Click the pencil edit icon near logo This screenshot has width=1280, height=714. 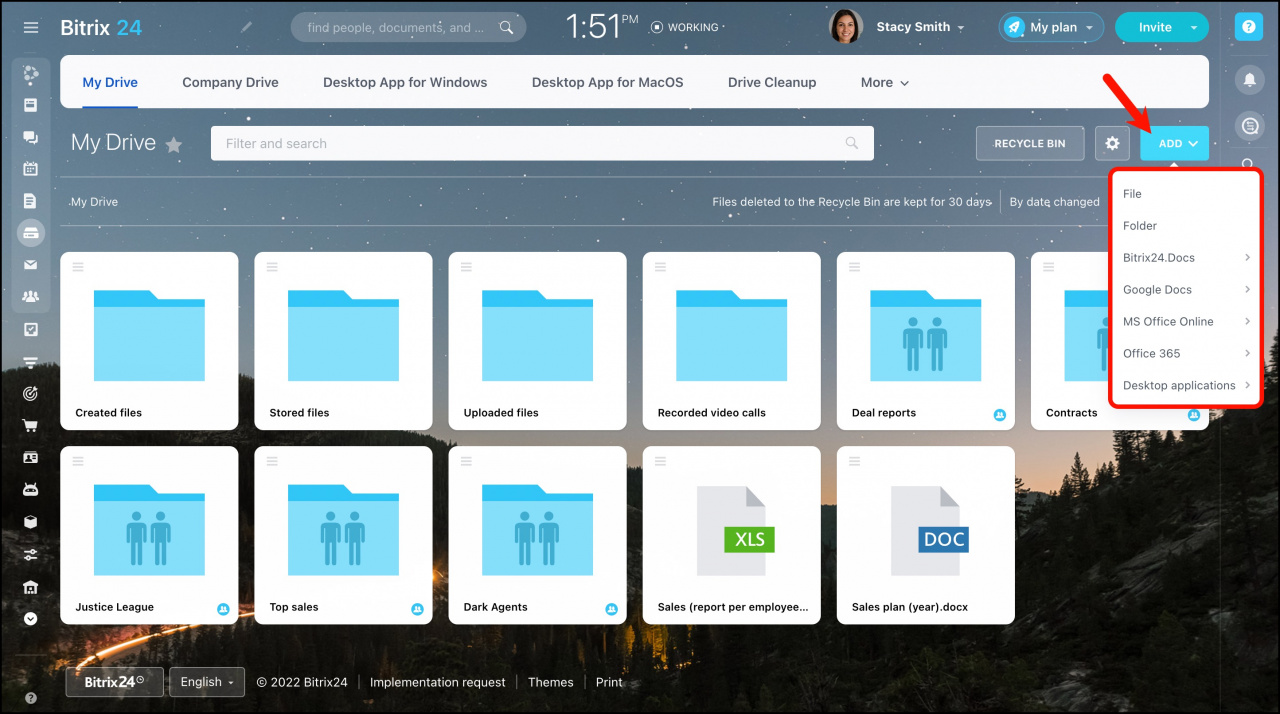coord(247,27)
